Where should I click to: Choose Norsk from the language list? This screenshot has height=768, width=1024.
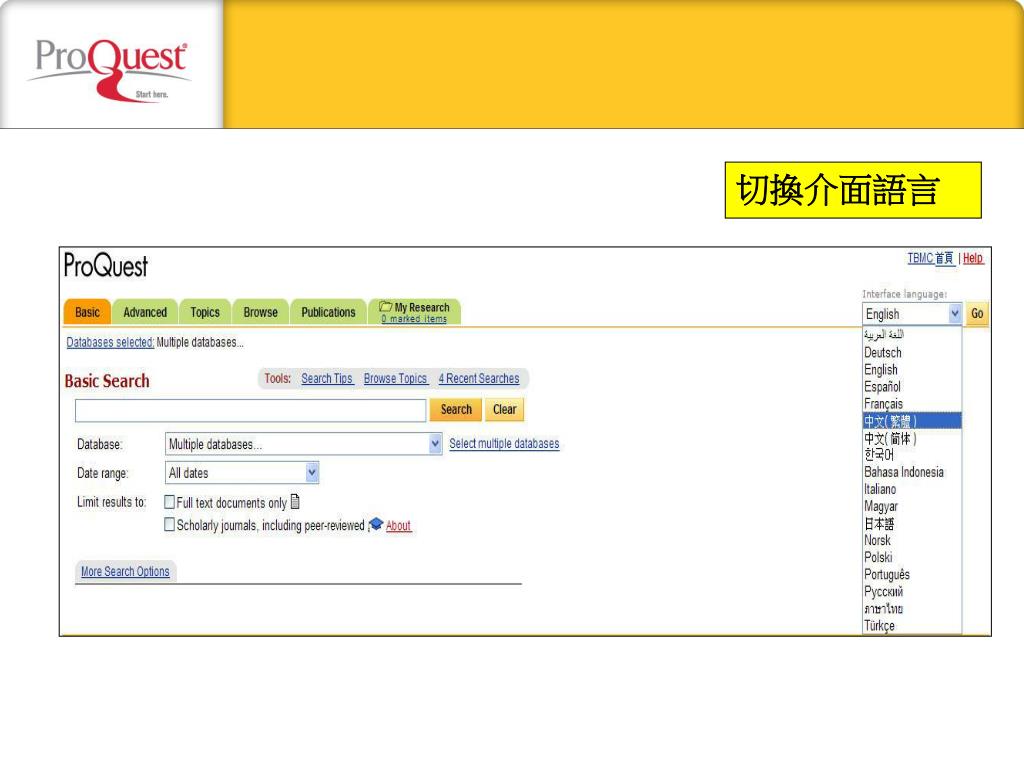coord(912,540)
